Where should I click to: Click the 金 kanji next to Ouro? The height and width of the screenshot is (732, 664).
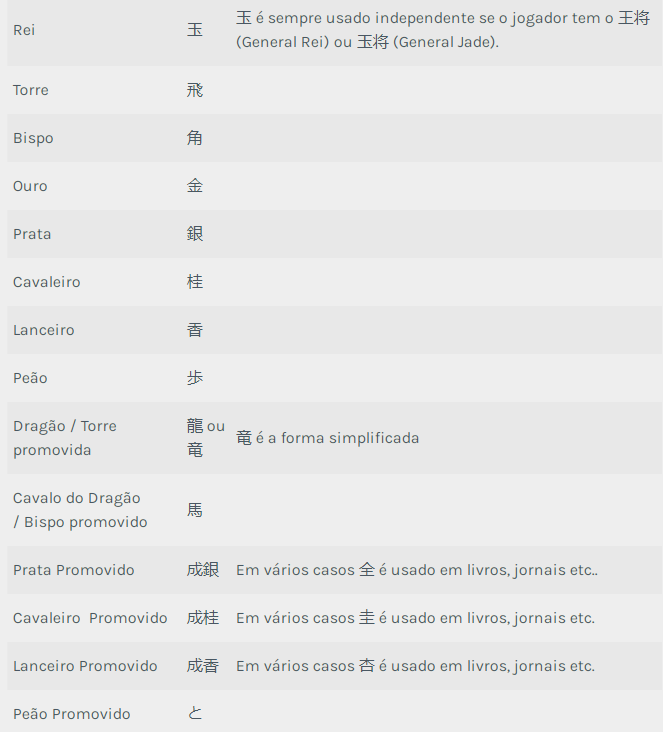point(195,186)
